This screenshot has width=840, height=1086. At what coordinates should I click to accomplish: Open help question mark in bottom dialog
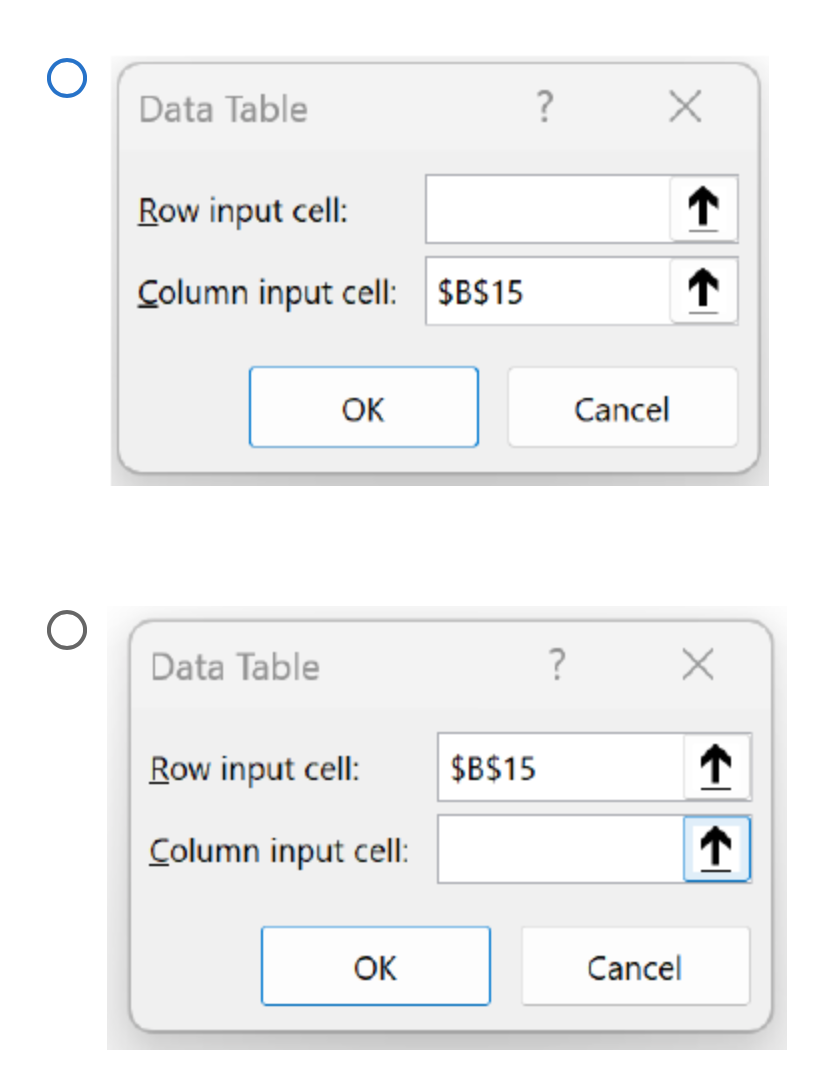(557, 665)
